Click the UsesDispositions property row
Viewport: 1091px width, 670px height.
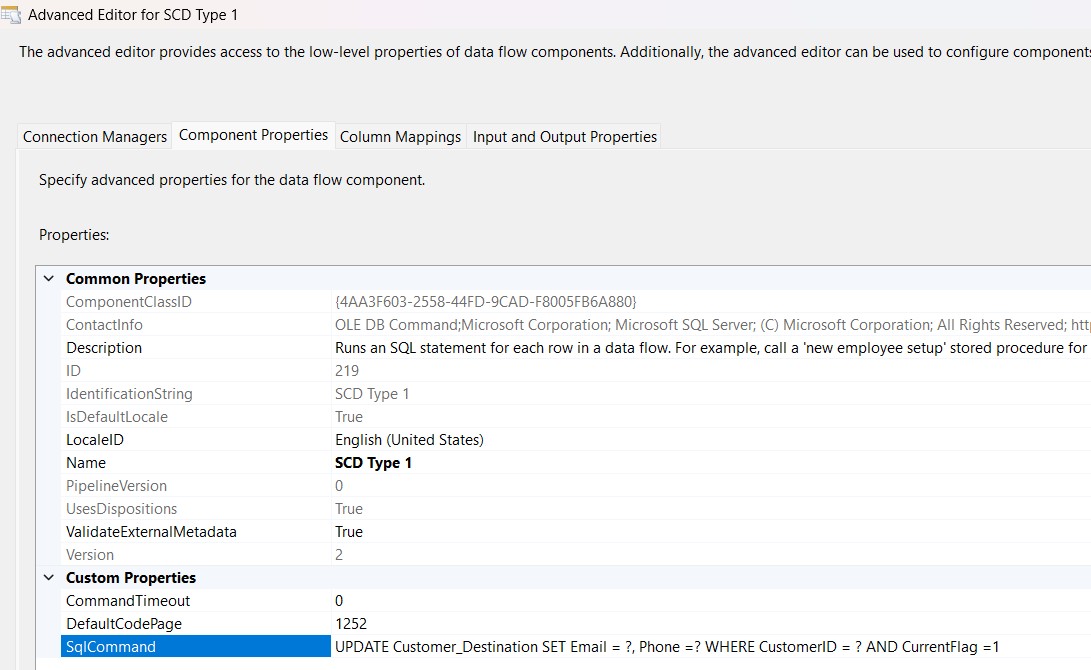coord(121,509)
